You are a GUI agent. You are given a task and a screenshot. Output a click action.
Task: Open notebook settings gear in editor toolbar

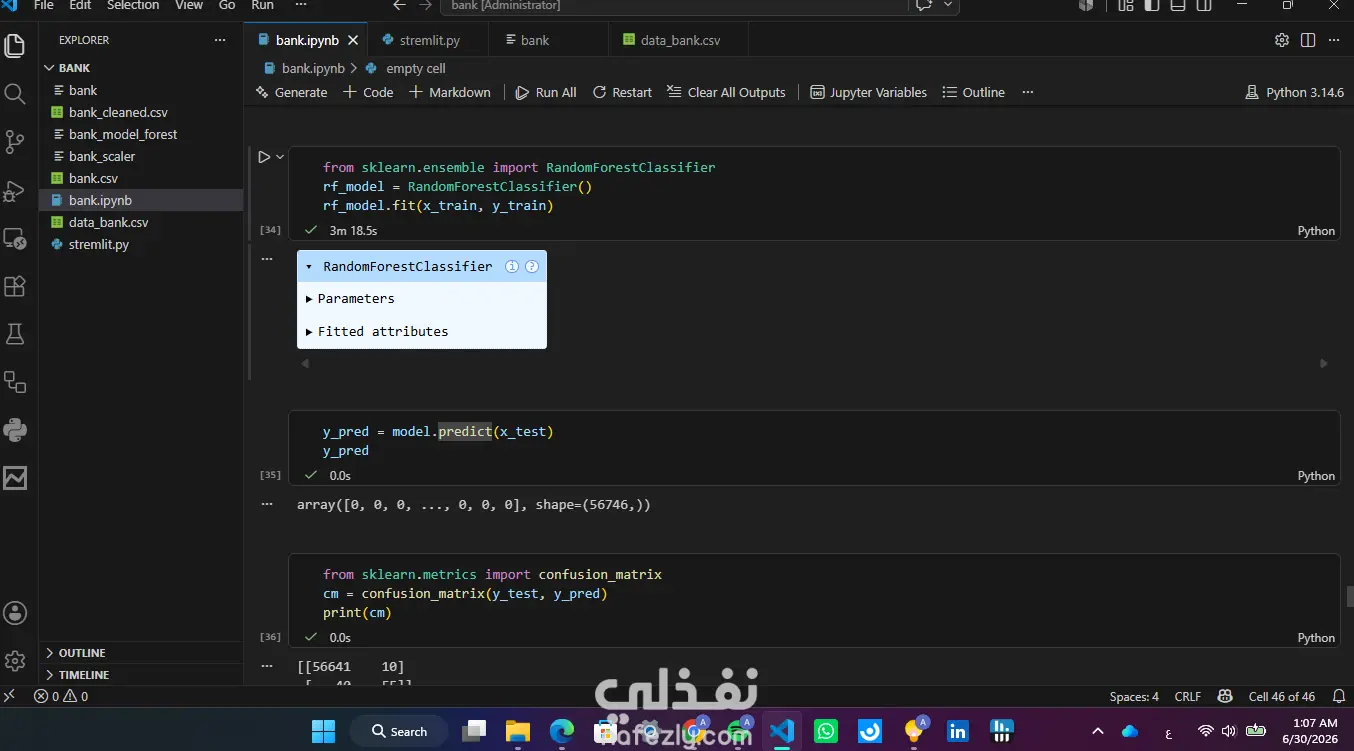[x=1282, y=40]
